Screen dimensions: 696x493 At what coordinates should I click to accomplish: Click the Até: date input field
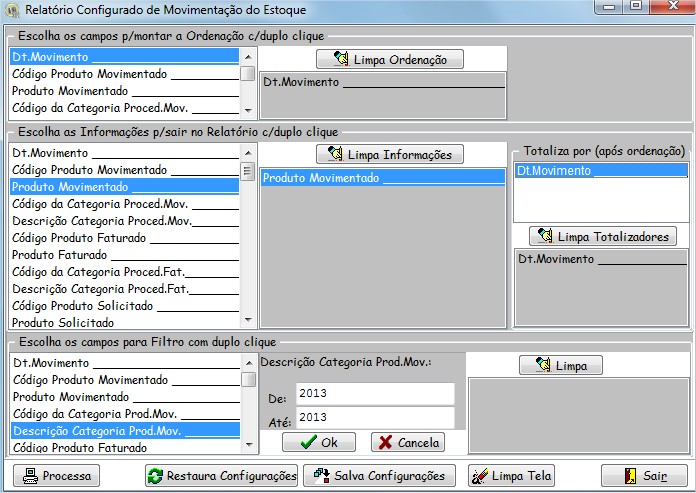coord(374,417)
